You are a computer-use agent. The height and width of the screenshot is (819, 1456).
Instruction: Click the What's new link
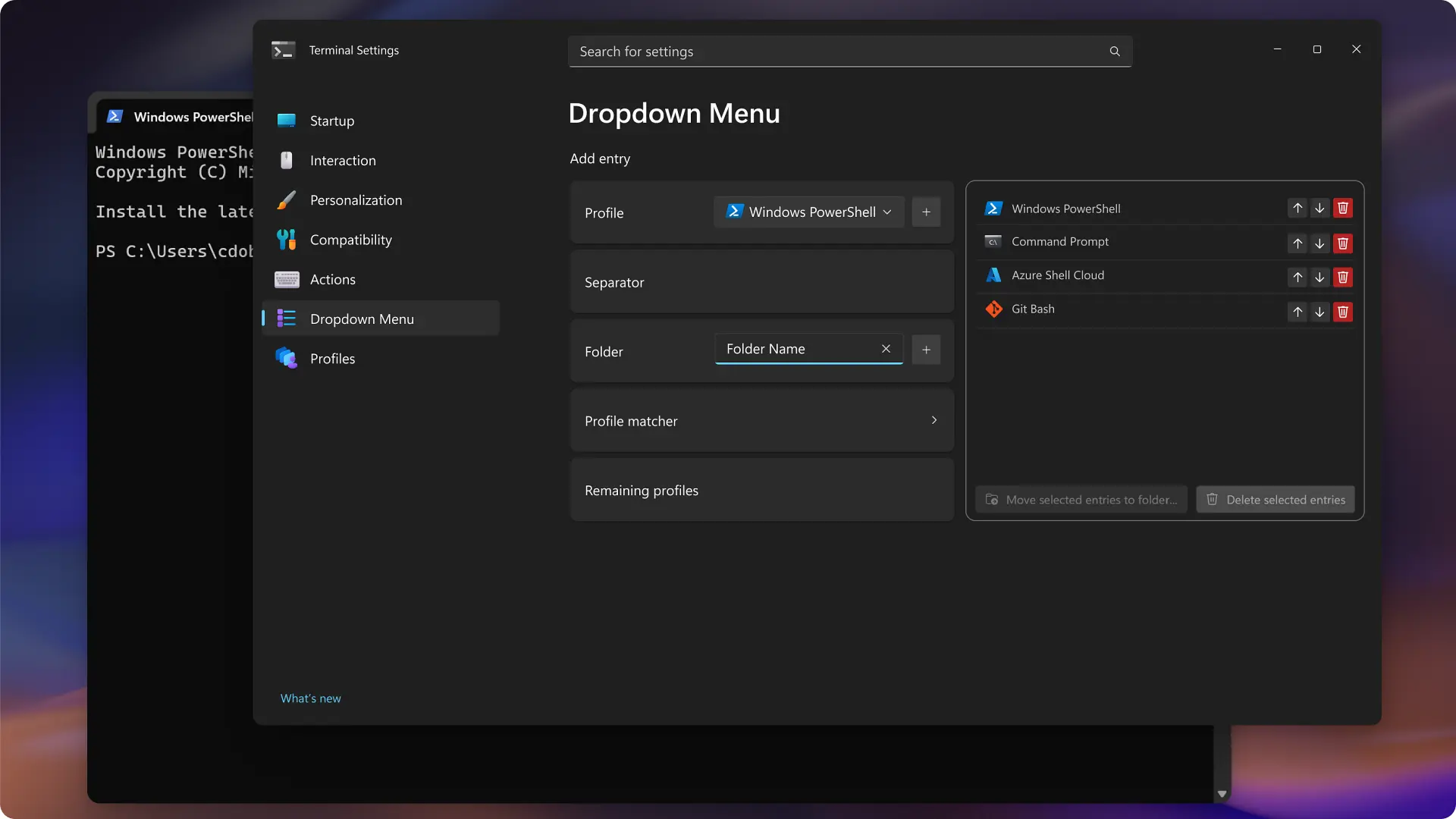pyautogui.click(x=310, y=698)
